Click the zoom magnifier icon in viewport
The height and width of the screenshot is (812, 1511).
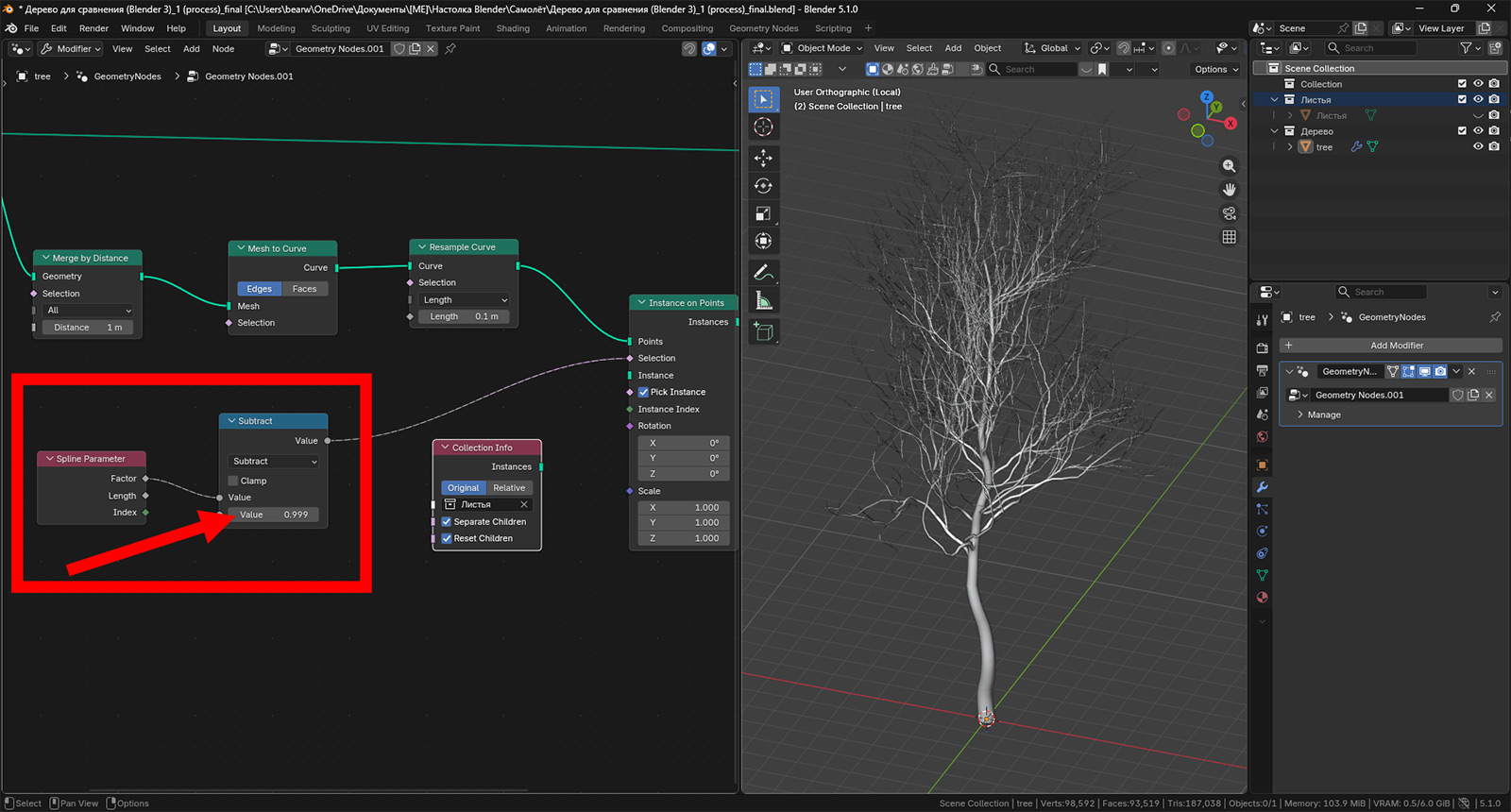tap(1229, 166)
